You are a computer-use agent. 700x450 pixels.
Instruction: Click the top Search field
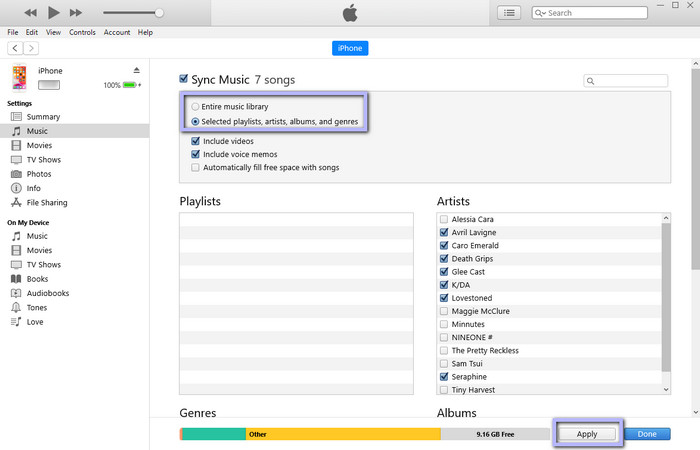pos(590,13)
